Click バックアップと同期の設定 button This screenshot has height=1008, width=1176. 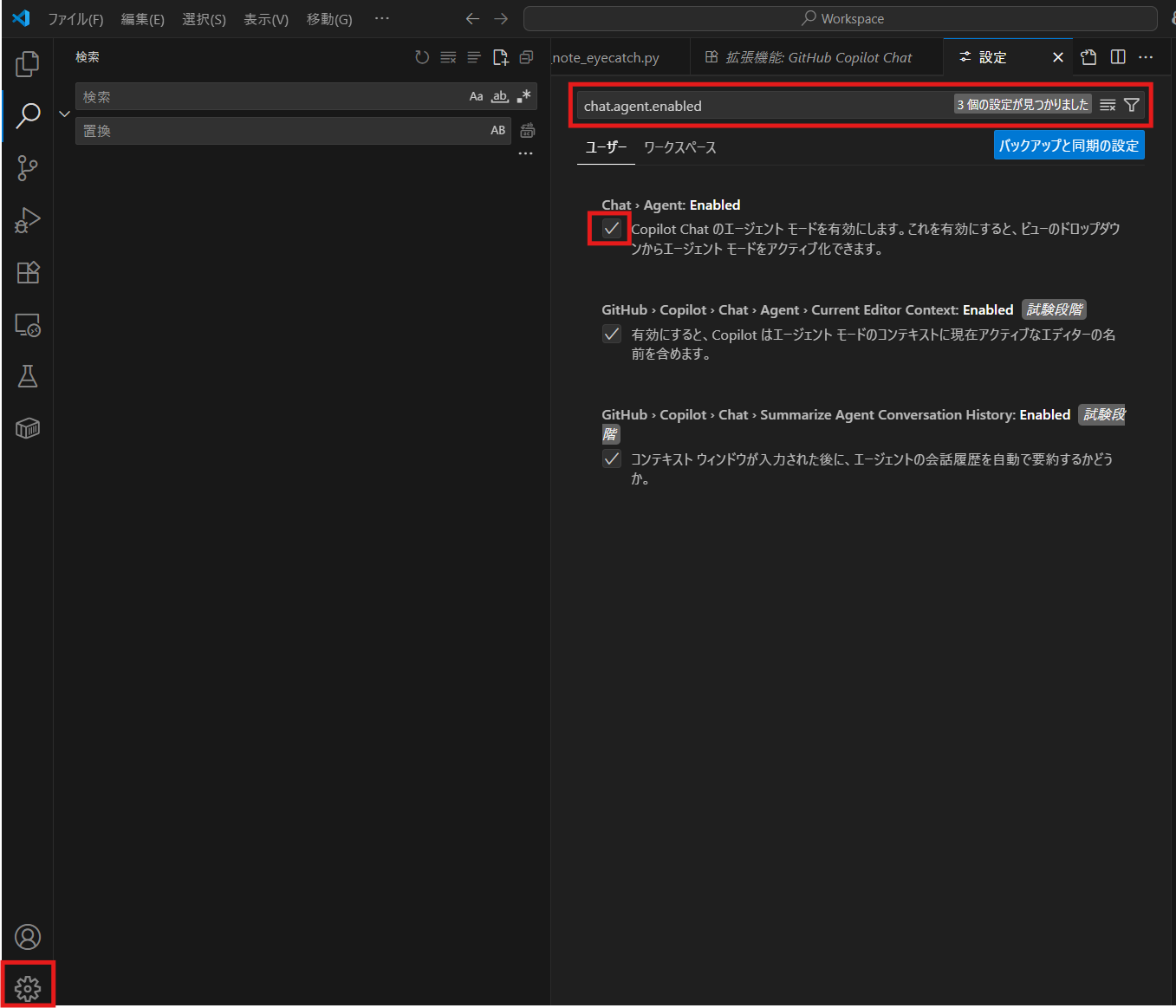point(1069,145)
